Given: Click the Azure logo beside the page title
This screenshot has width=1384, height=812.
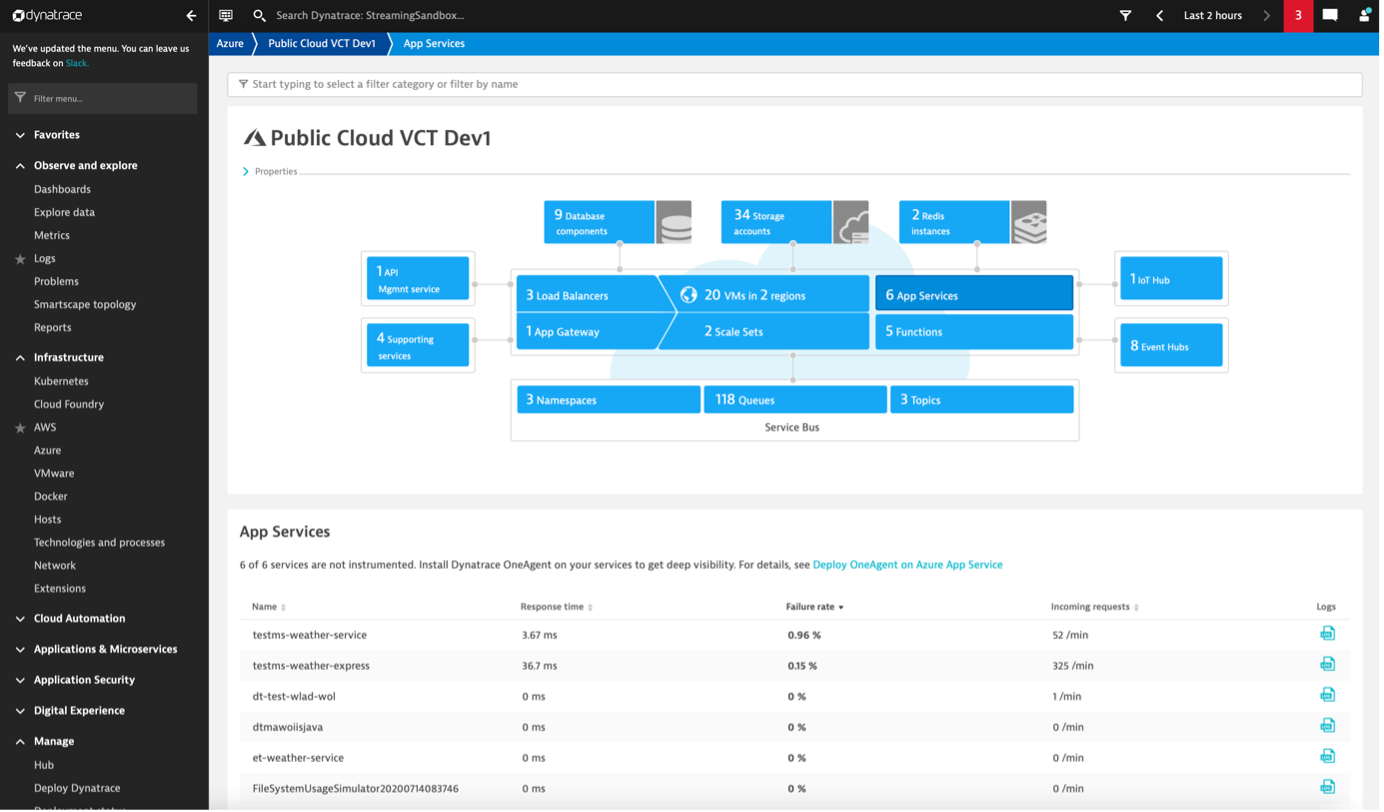Looking at the screenshot, I should (254, 138).
